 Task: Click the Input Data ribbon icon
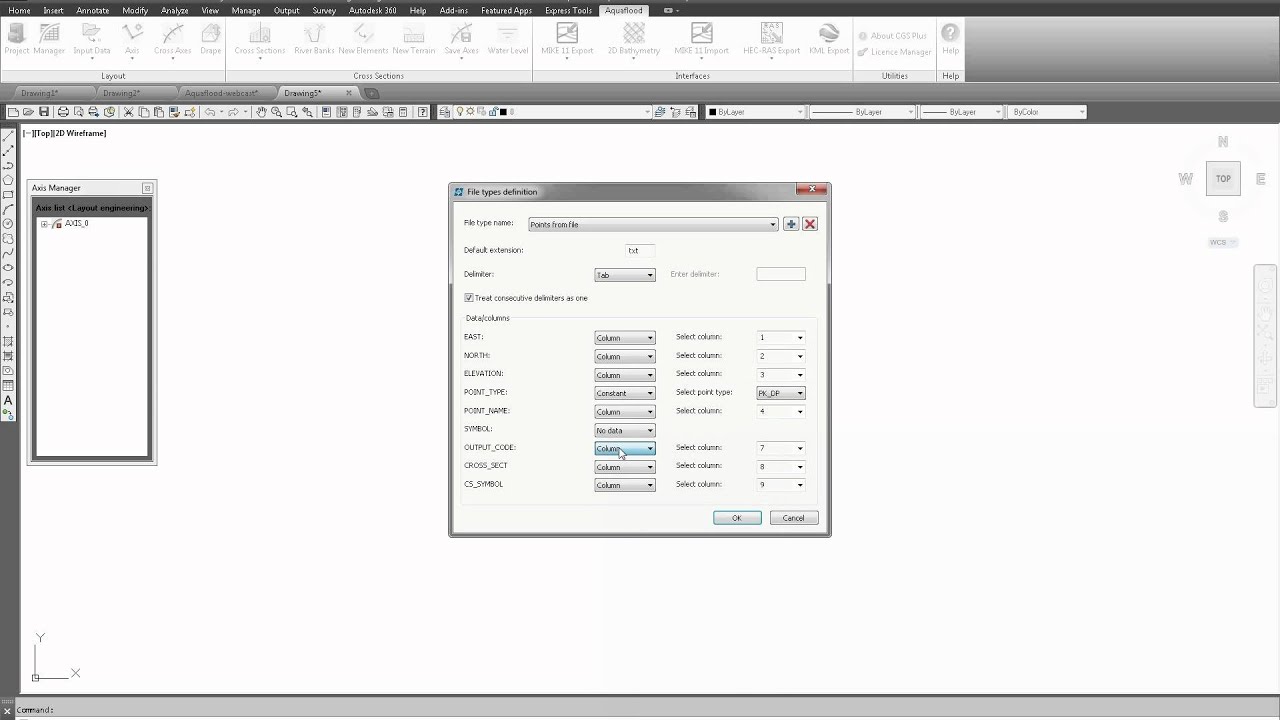coord(91,39)
